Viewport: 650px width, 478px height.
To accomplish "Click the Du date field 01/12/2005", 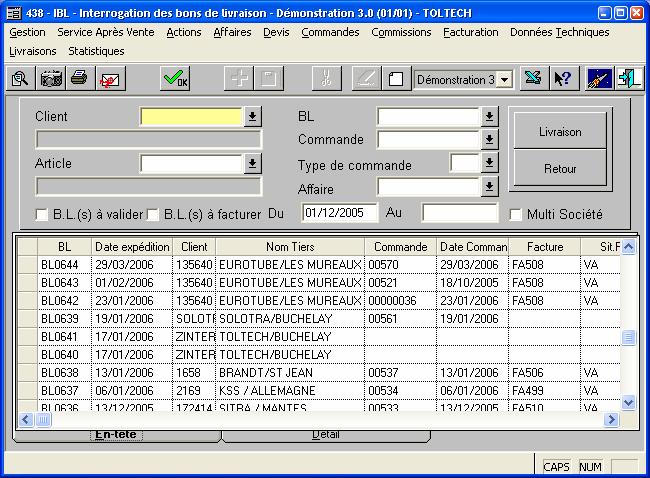I will click(340, 213).
